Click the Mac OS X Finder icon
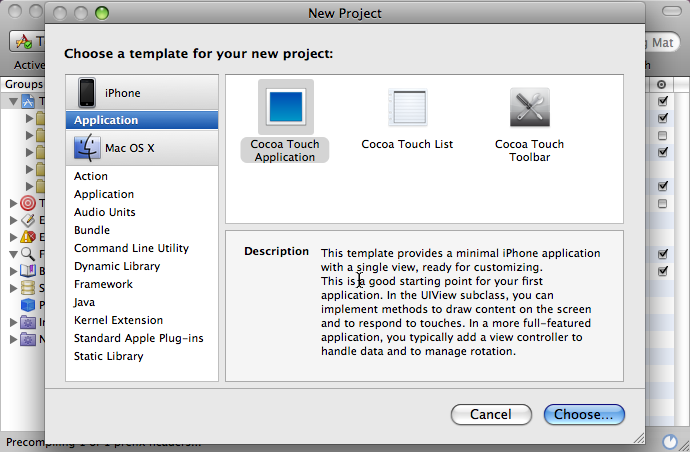This screenshot has width=690, height=452. pos(87,147)
